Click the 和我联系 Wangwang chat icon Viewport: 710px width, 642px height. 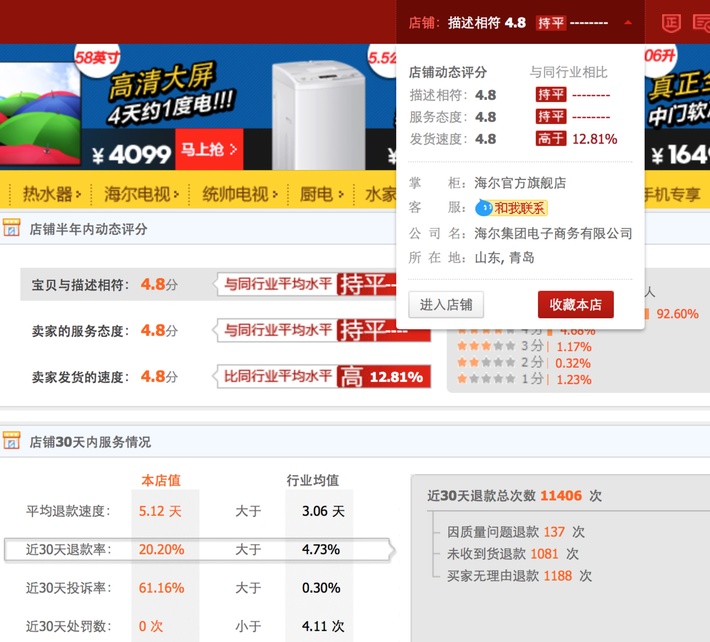pos(511,208)
